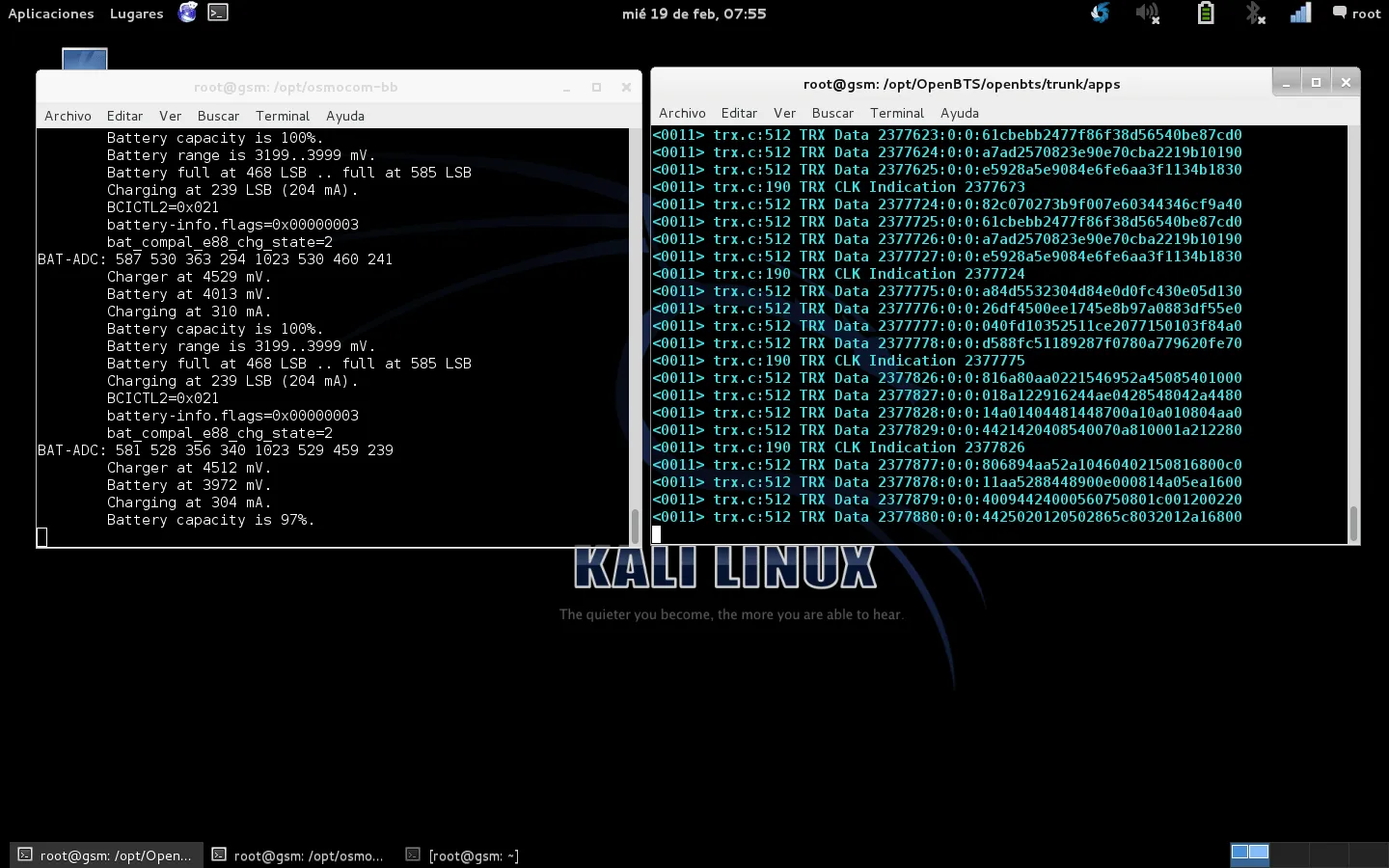Open the battery status icon
Viewport: 1389px width, 868px height.
click(1205, 13)
